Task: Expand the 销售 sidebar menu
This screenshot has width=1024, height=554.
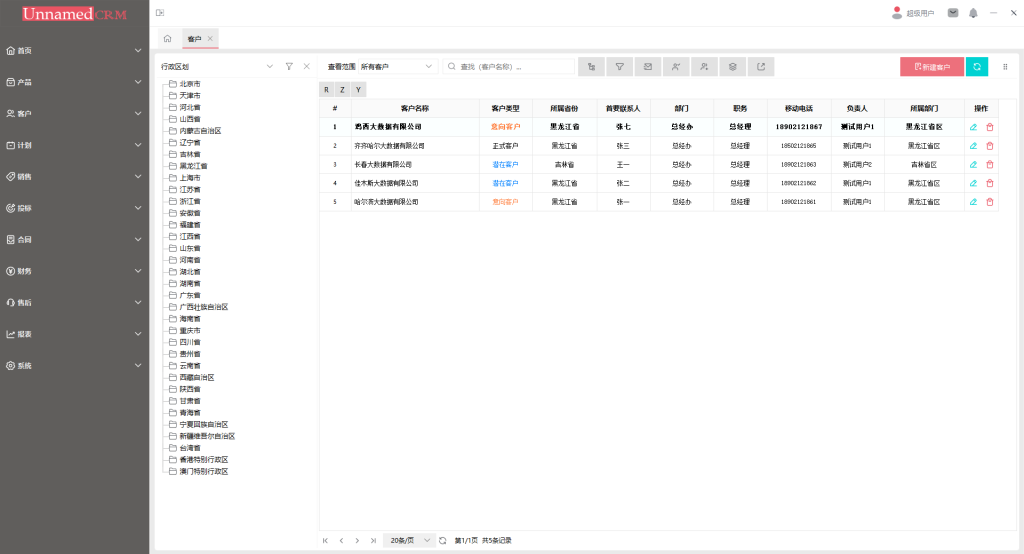Action: 74,176
